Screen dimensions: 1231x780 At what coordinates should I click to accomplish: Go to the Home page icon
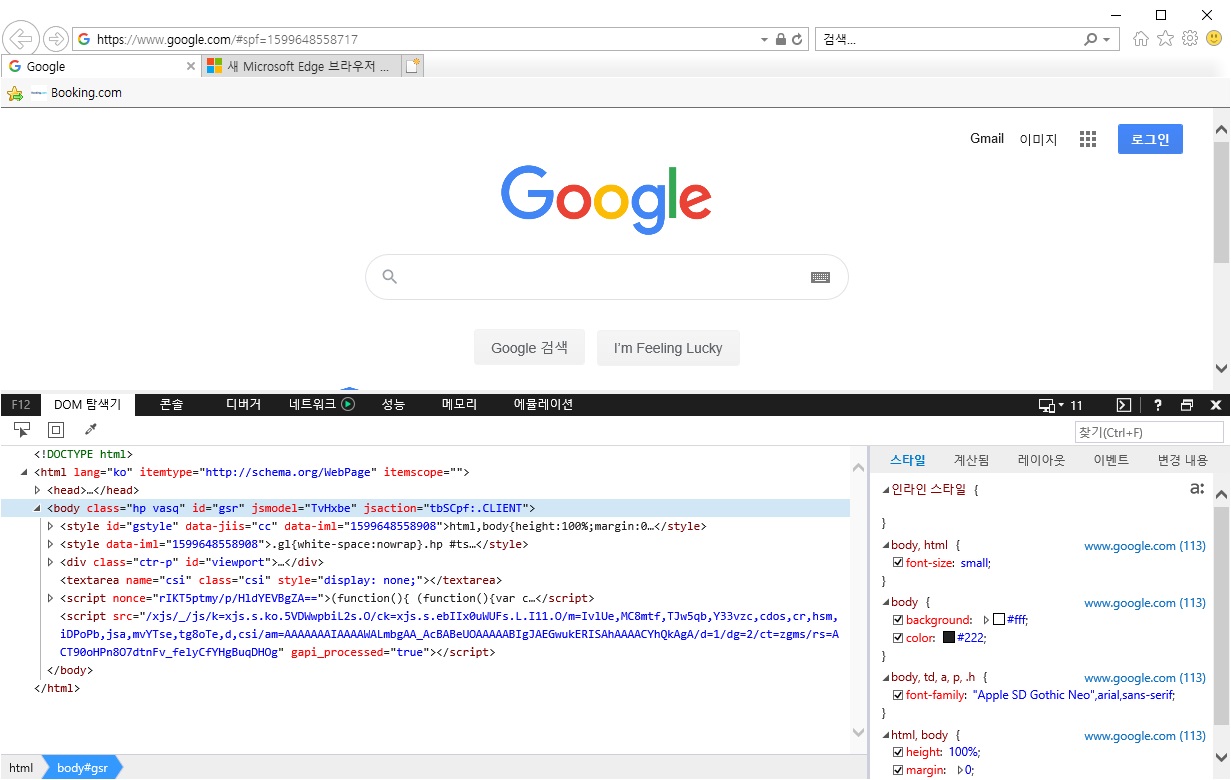1141,39
